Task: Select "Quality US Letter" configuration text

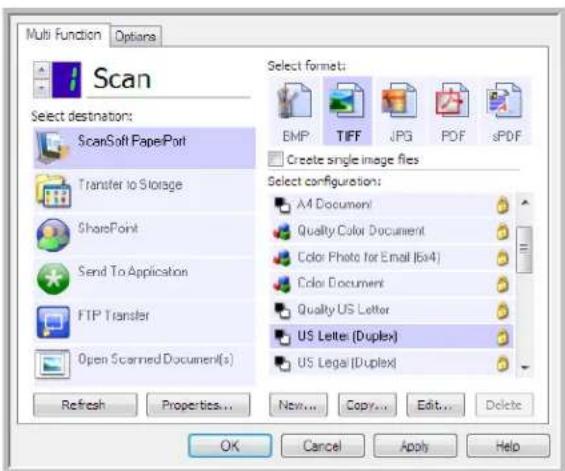Action: point(343,310)
